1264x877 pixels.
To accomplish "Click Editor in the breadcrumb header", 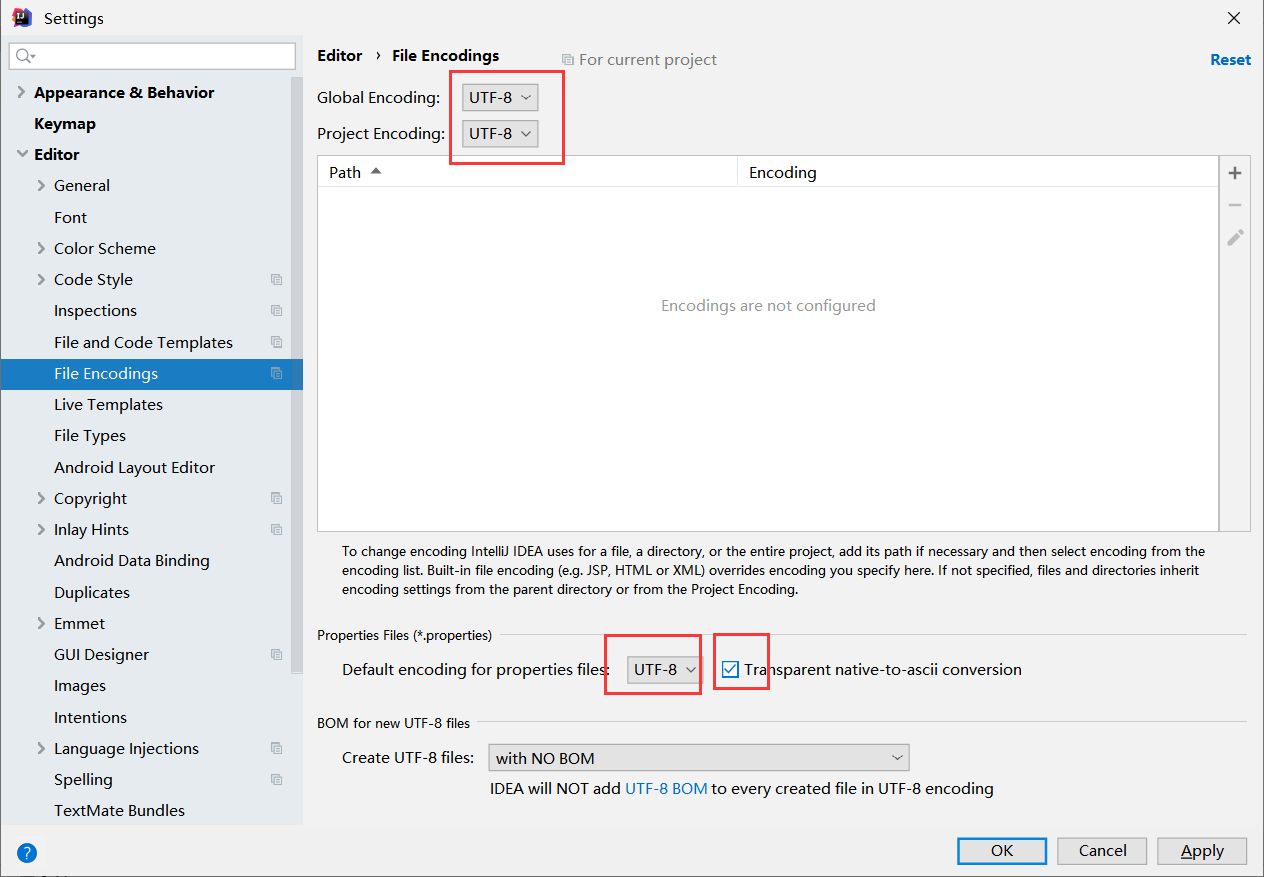I will 339,56.
